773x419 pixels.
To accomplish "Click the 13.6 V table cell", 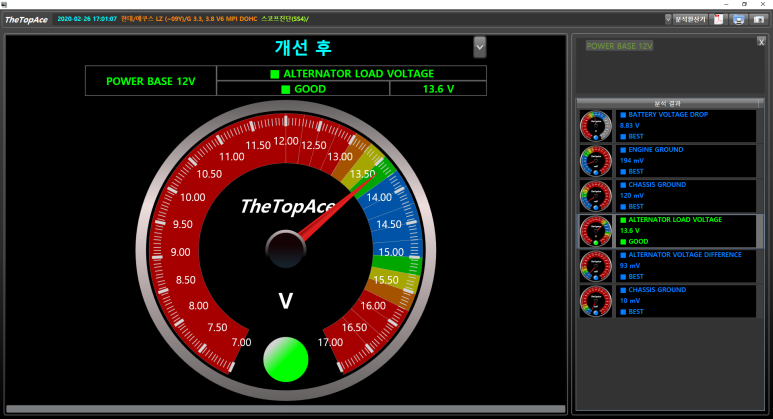I will point(438,89).
